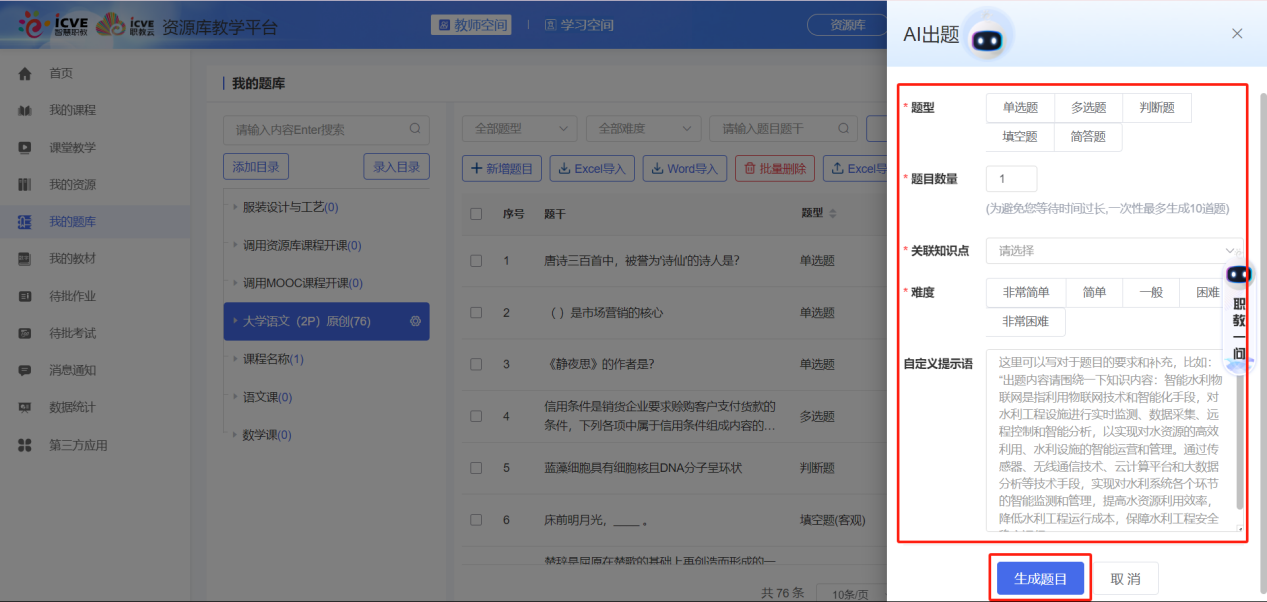This screenshot has height=602, width=1267.
Task: Click the 生成题目 button
Action: 1039,577
